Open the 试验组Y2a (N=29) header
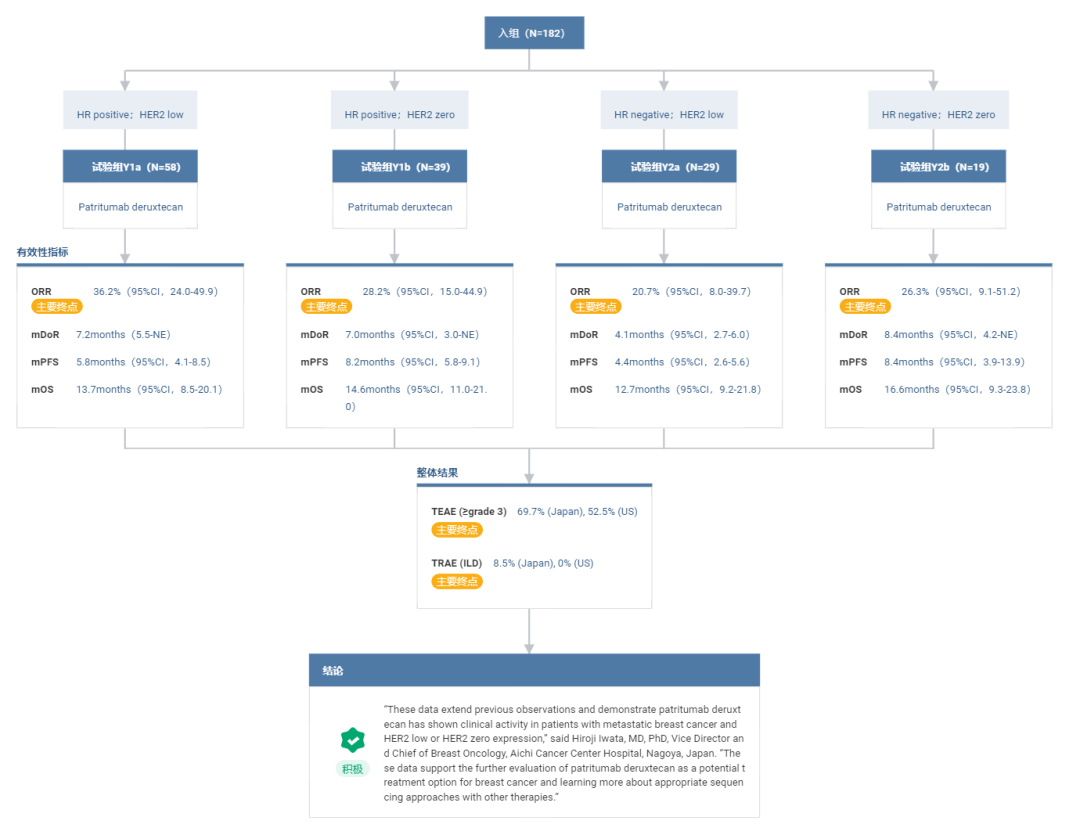This screenshot has height=835, width=1080. [x=668, y=167]
